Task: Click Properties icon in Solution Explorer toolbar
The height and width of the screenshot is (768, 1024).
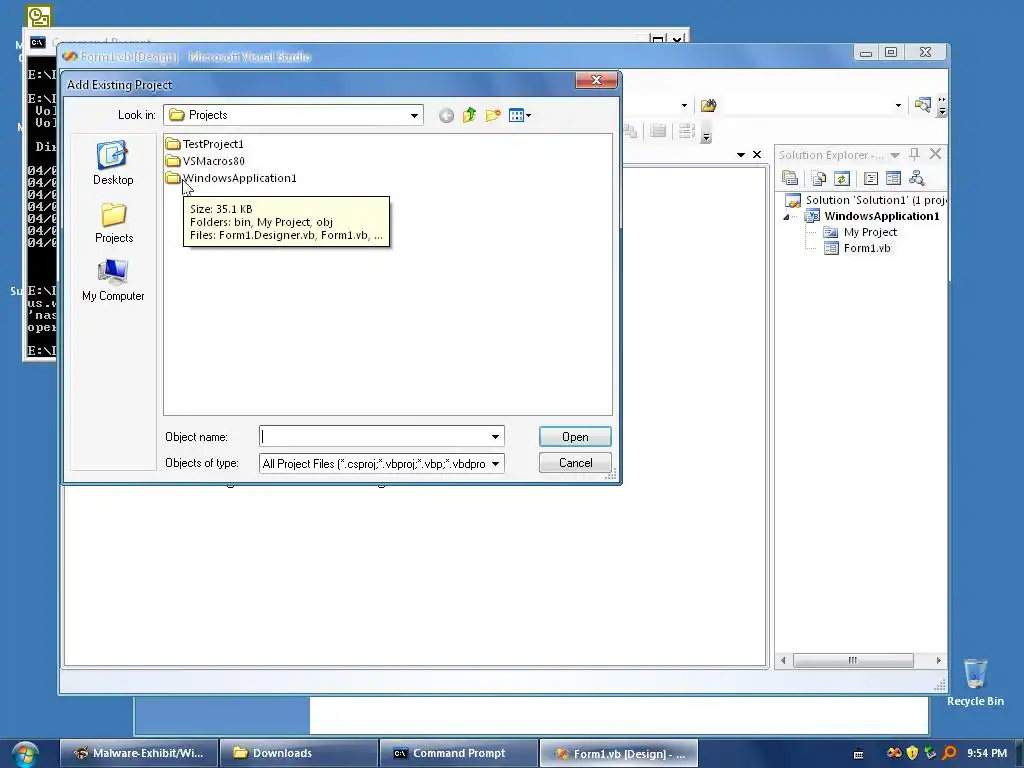Action: click(x=790, y=178)
